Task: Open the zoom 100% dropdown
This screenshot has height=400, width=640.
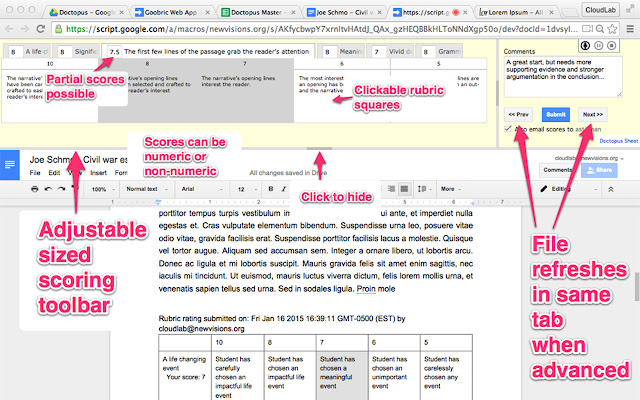Action: pos(103,189)
